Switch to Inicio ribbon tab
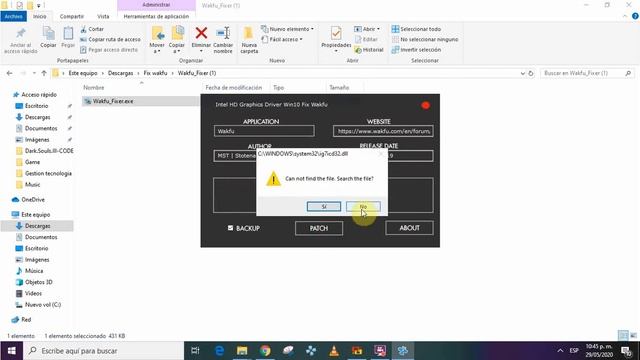The image size is (640, 360). point(40,16)
